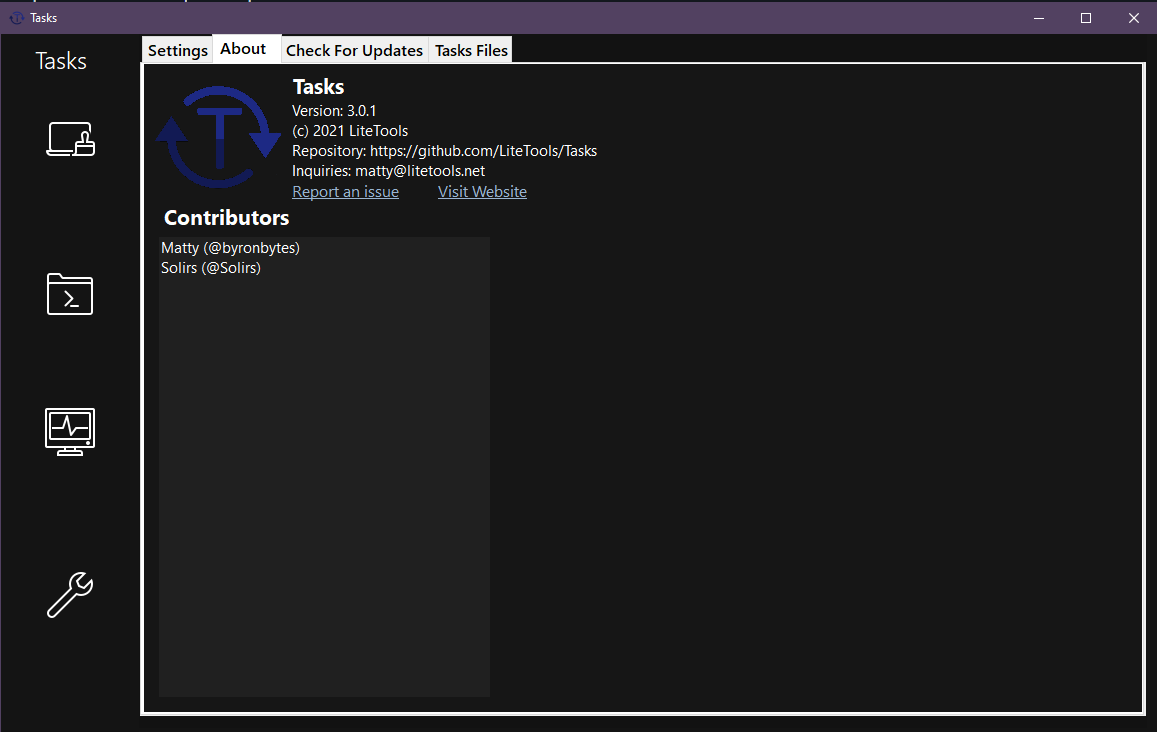This screenshot has width=1157, height=732.
Task: Click the Tasks logo in About panel
Action: tap(218, 137)
